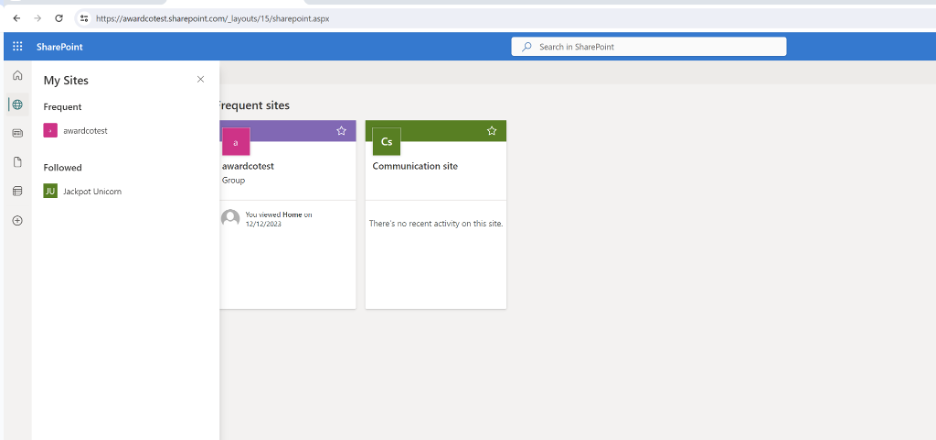This screenshot has height=440, width=936.
Task: Open the News icon in left rail
Action: coord(17,133)
